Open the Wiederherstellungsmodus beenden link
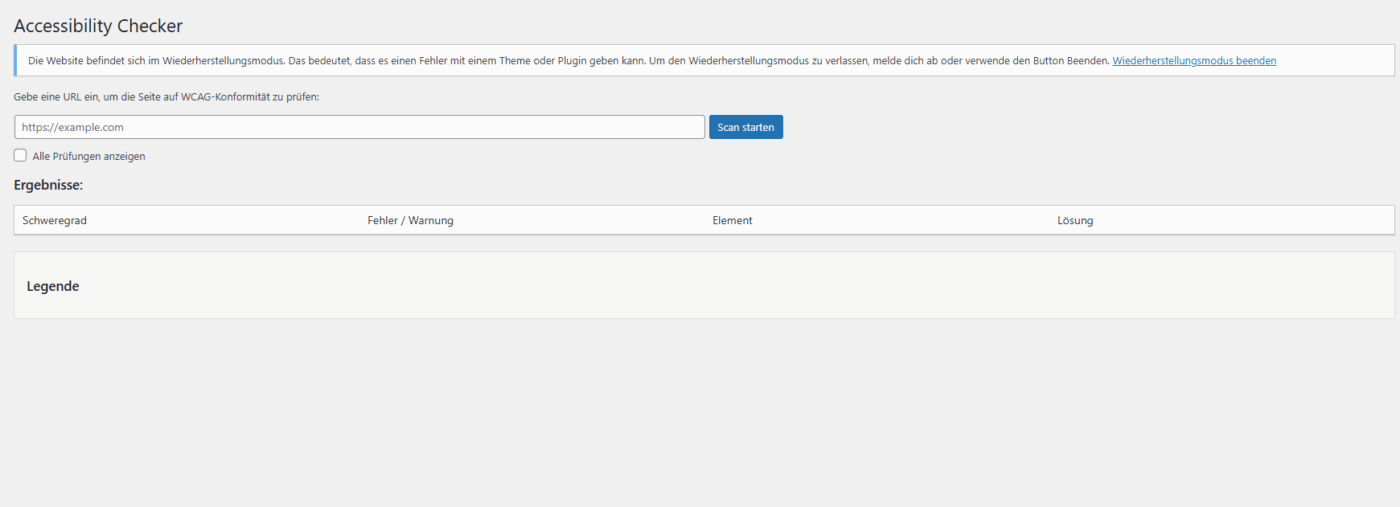 pyautogui.click(x=1193, y=61)
